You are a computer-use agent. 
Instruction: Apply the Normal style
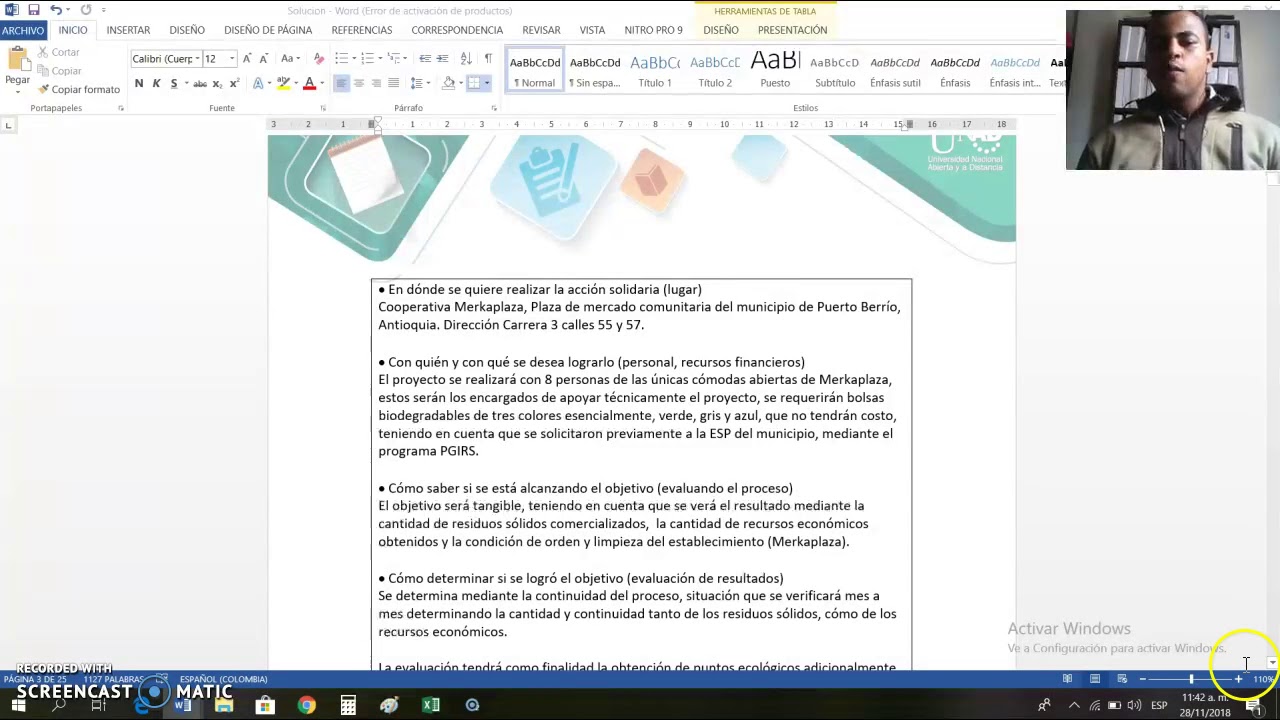click(535, 70)
